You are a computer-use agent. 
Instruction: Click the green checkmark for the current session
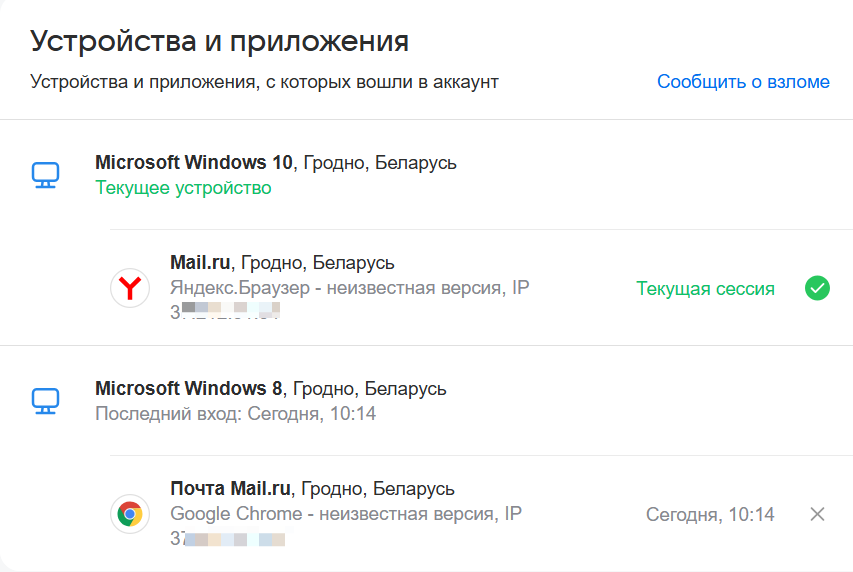pyautogui.click(x=817, y=289)
